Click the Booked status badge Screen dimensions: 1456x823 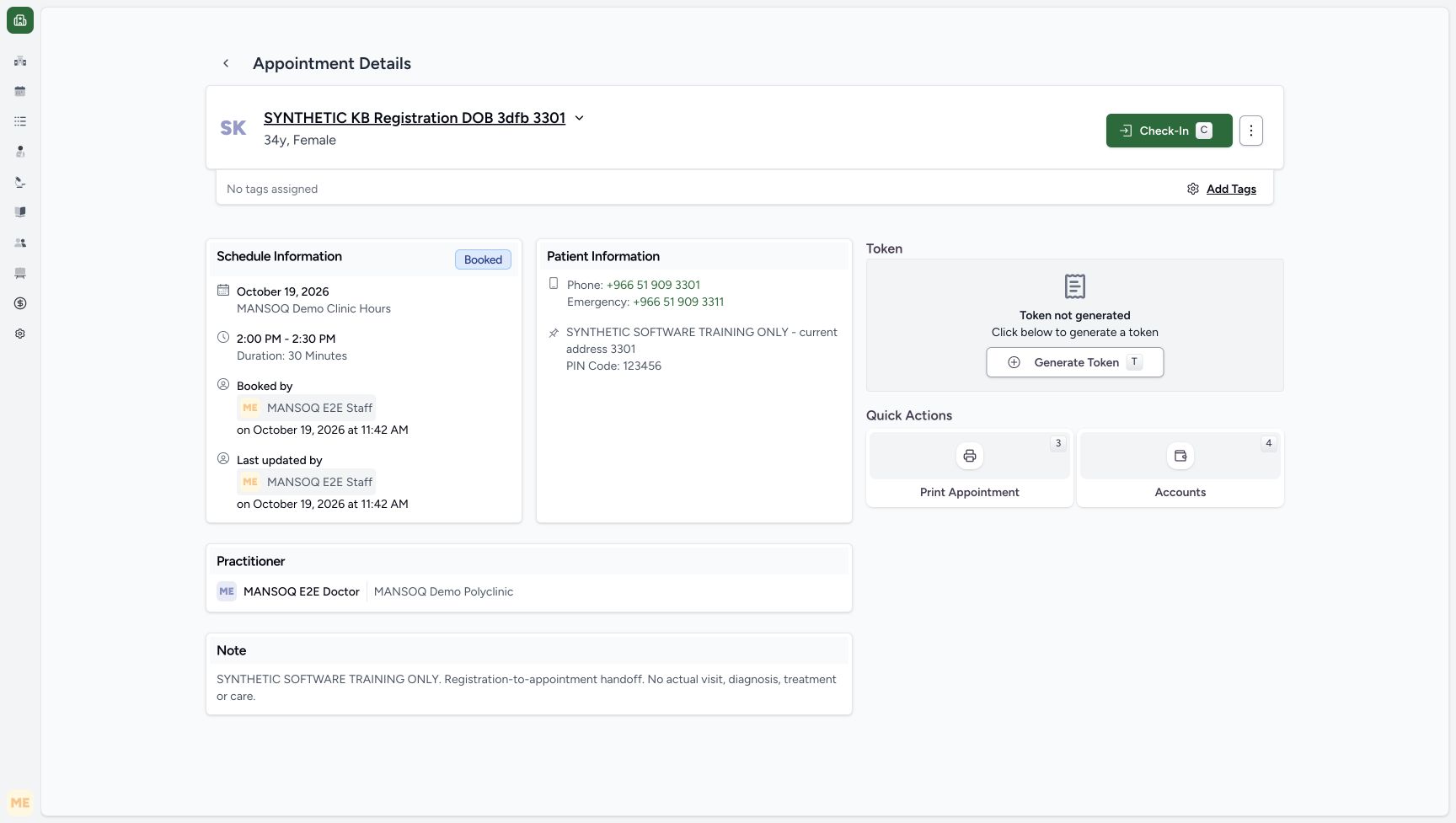(483, 259)
